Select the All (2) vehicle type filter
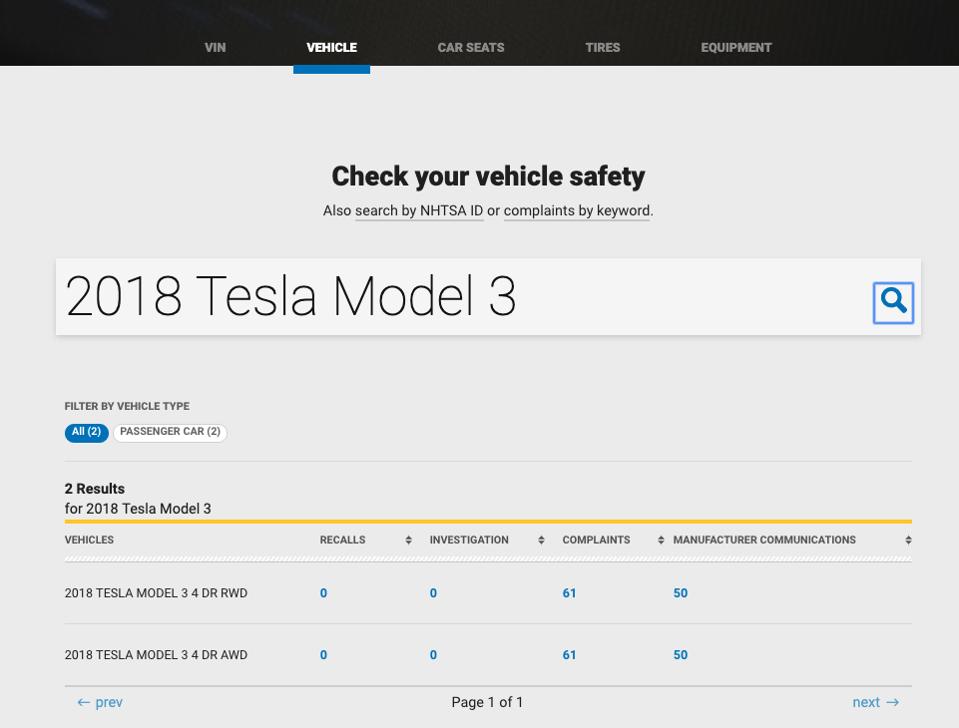 point(86,432)
